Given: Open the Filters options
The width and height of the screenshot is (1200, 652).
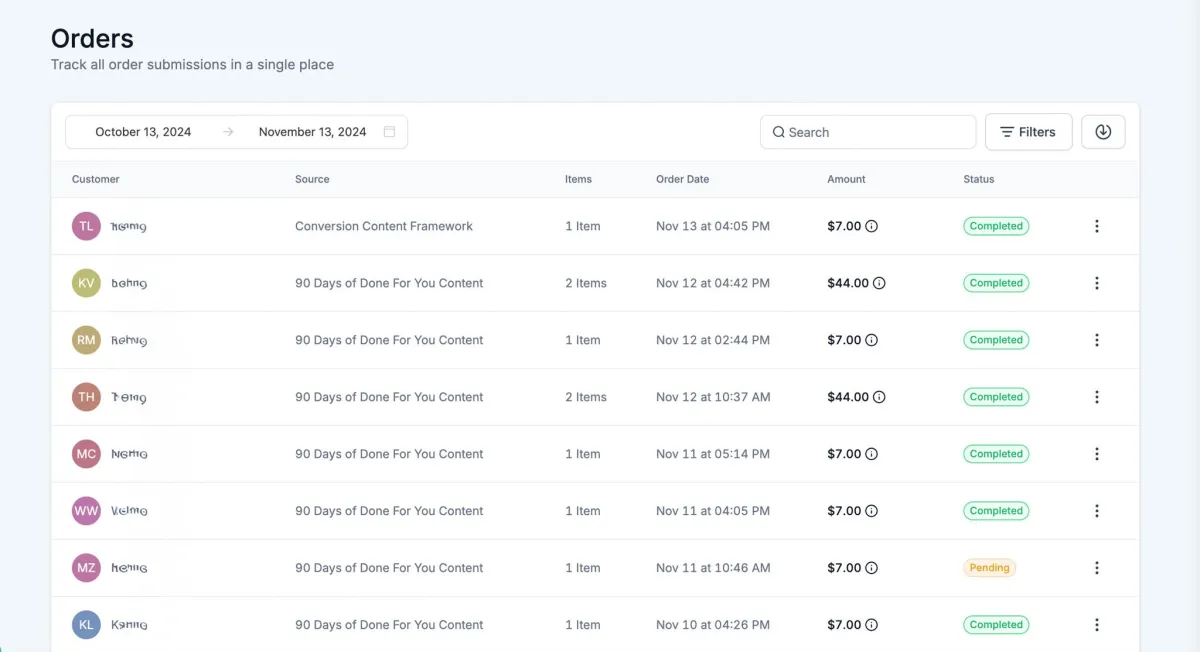Looking at the screenshot, I should coord(1028,132).
